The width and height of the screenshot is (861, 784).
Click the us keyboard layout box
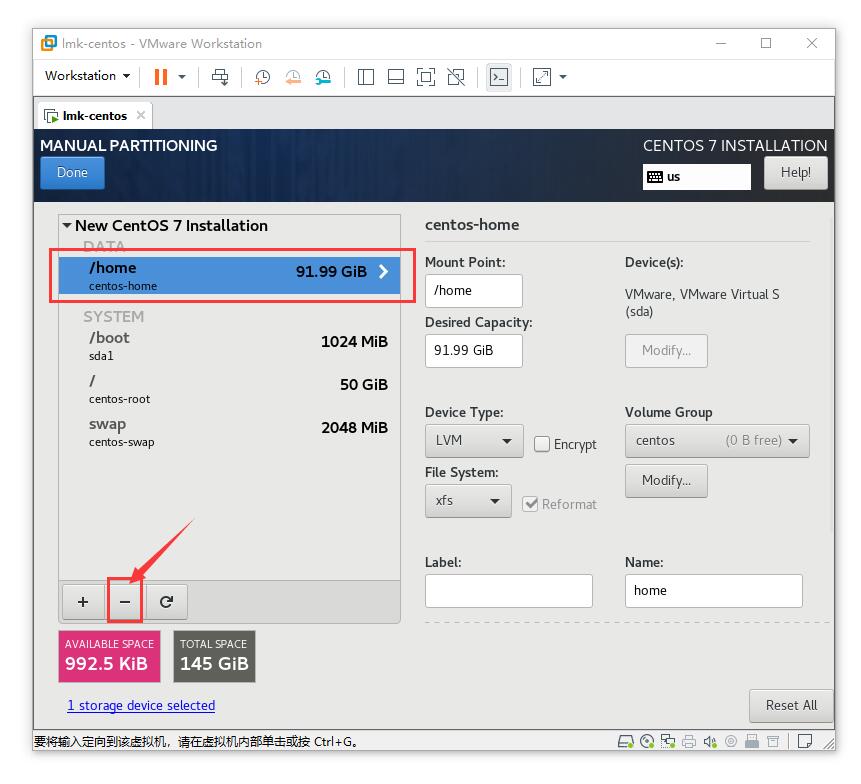[x=696, y=177]
